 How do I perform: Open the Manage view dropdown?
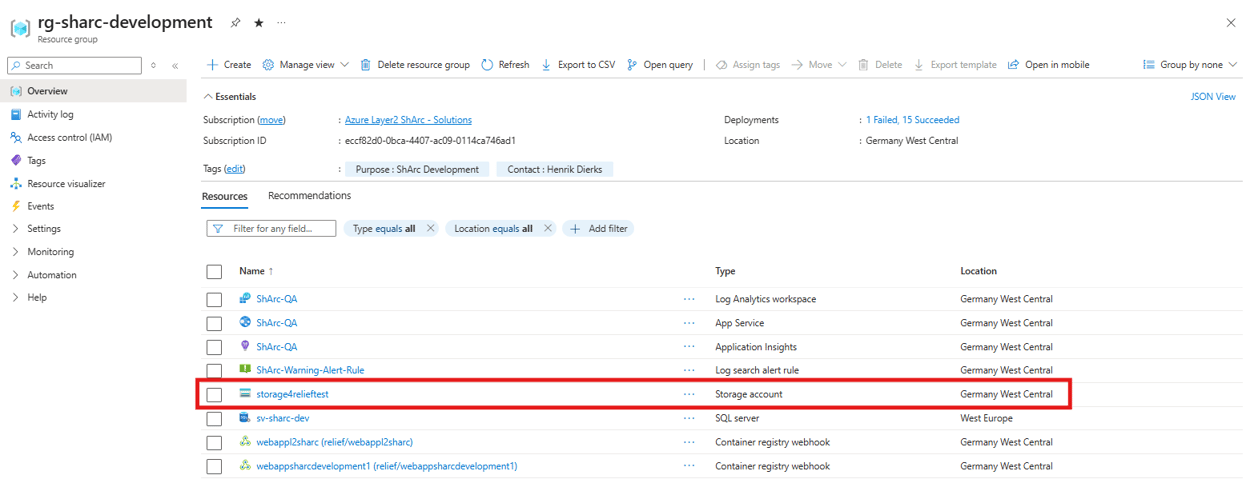click(306, 65)
